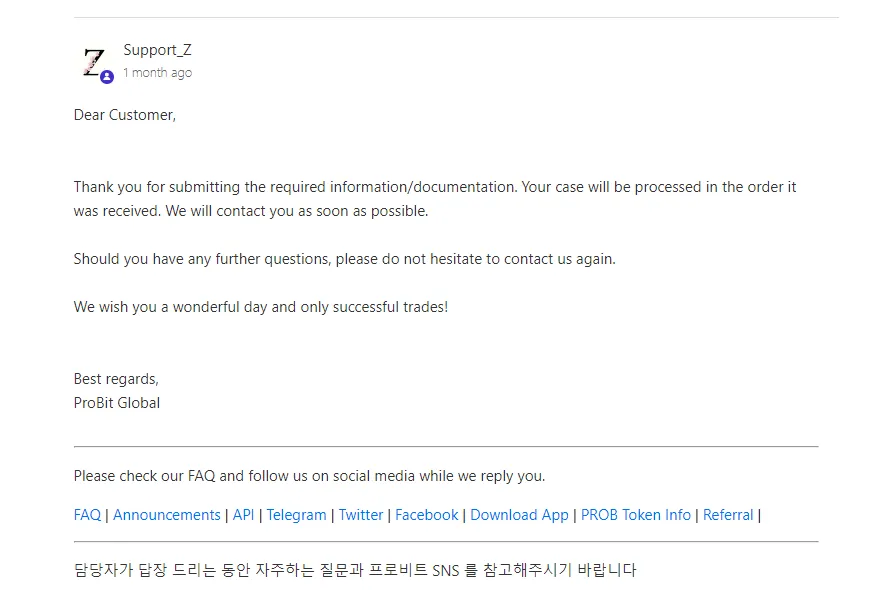This screenshot has height=590, width=878.
Task: Open the Support_Z author name
Action: (x=157, y=50)
